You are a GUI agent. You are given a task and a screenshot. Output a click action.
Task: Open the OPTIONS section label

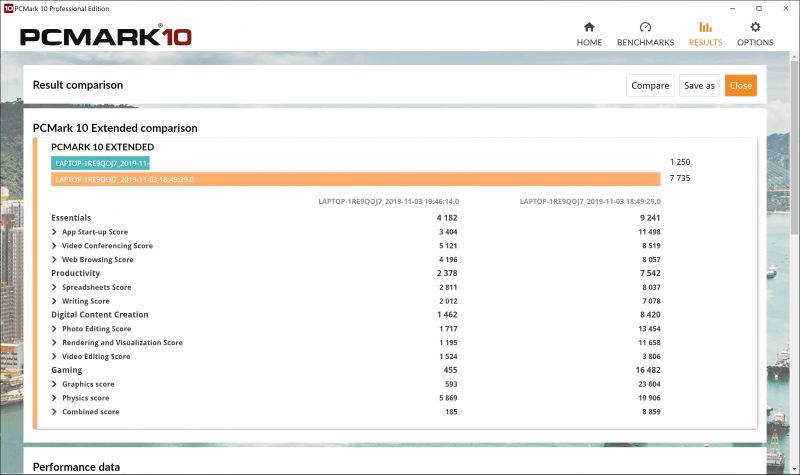755,42
